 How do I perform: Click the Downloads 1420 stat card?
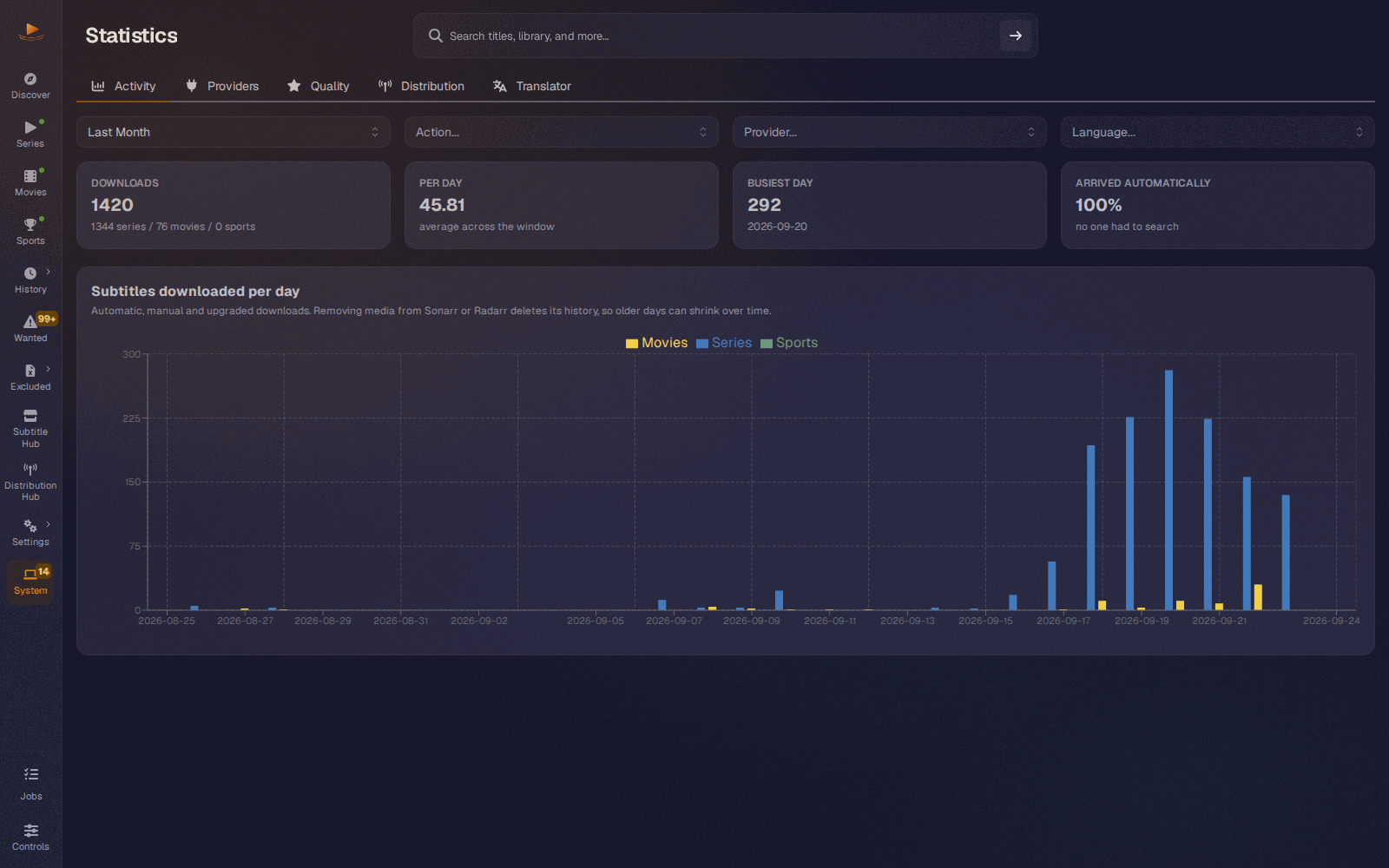[234, 206]
